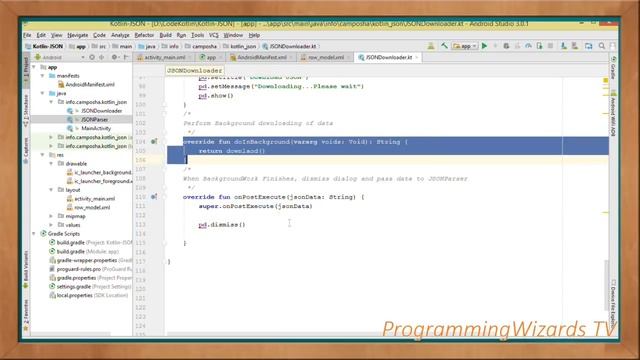Click the override gutter icon beside doInBackground

[x=154, y=142]
